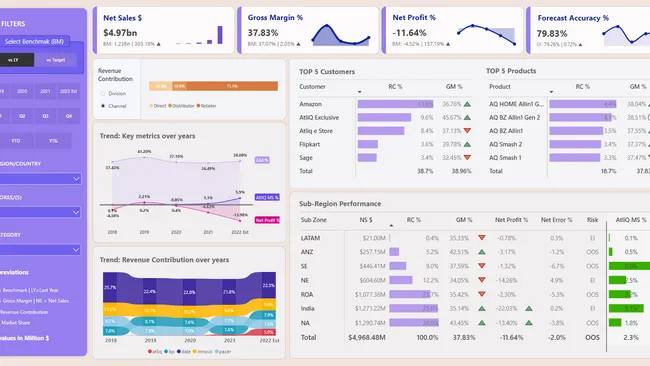Viewport: 650px width, 366px height.
Task: Select the Channel radio button
Action: click(103, 106)
